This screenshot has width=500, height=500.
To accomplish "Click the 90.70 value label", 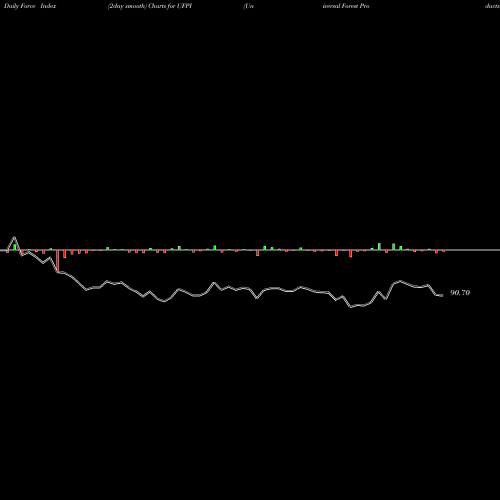I will click(460, 293).
